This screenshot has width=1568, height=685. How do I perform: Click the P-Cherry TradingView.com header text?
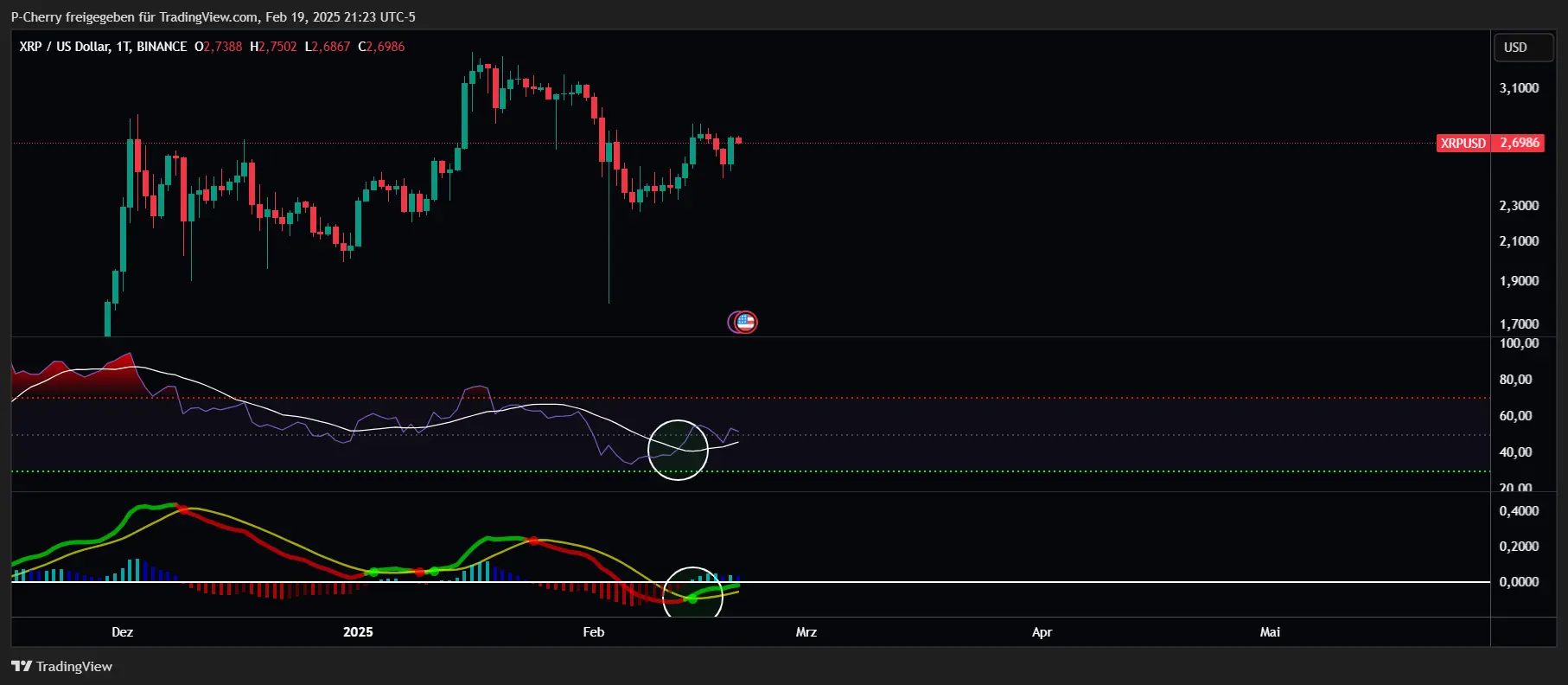pos(213,17)
